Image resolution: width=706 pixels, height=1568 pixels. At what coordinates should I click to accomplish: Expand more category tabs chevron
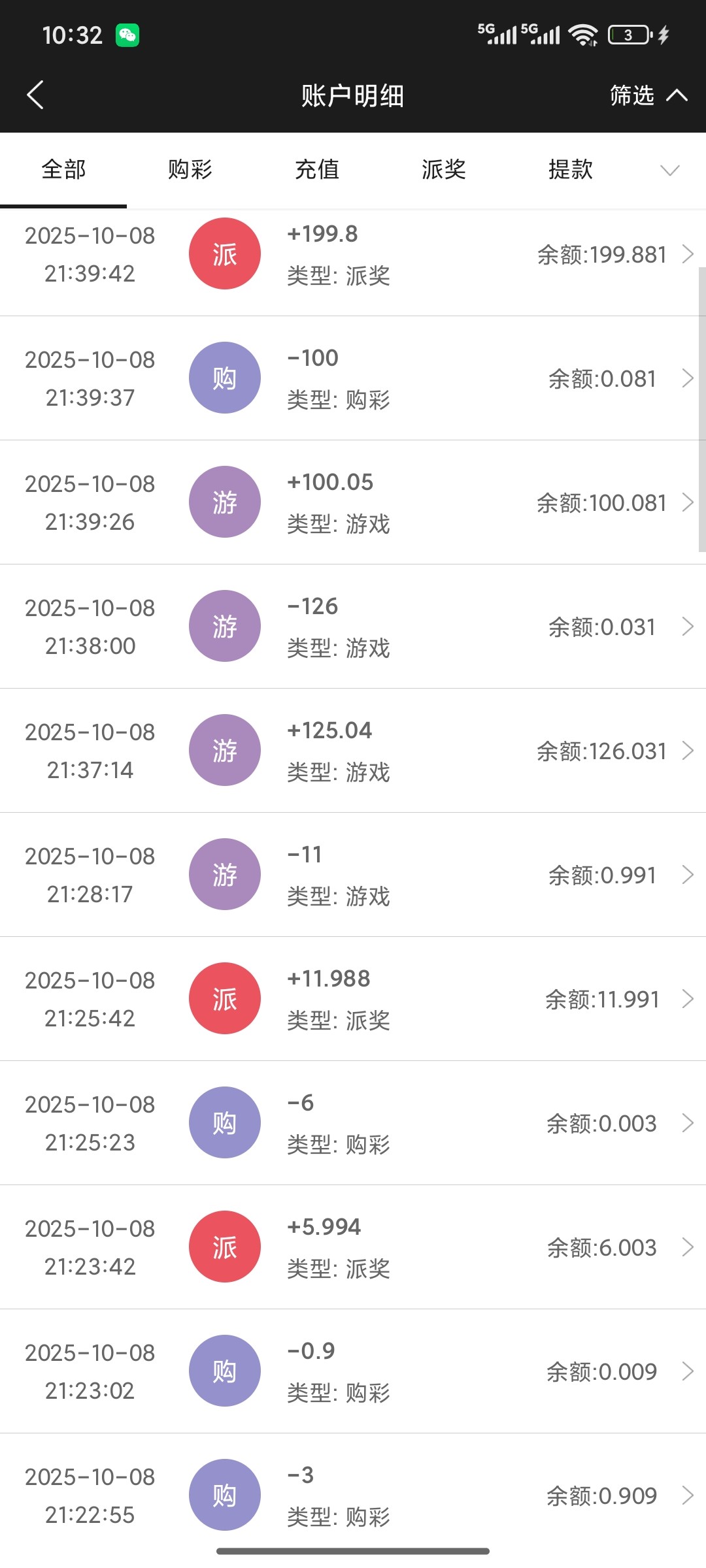tap(670, 171)
